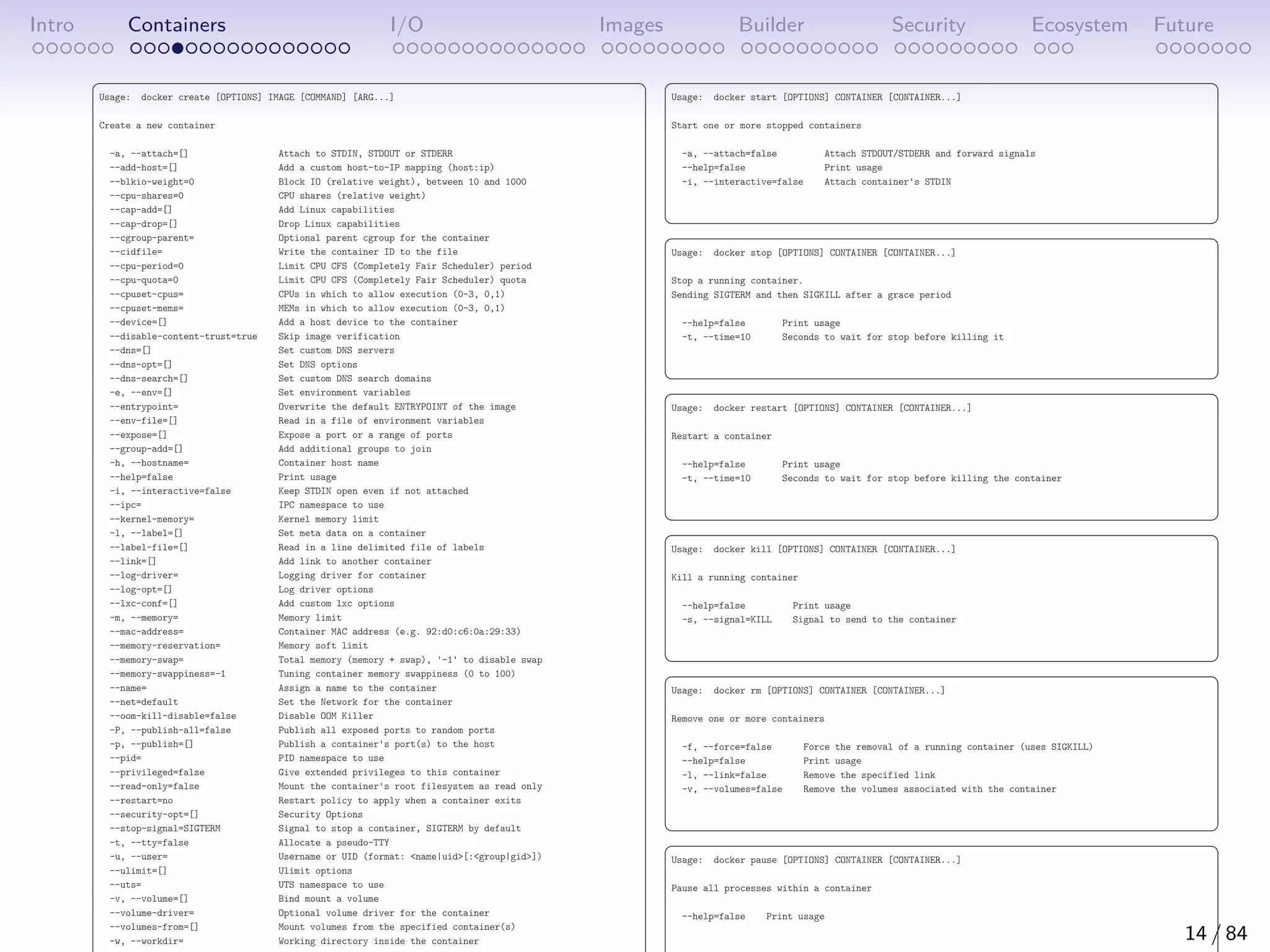Jump to the I/O section heading

click(407, 25)
